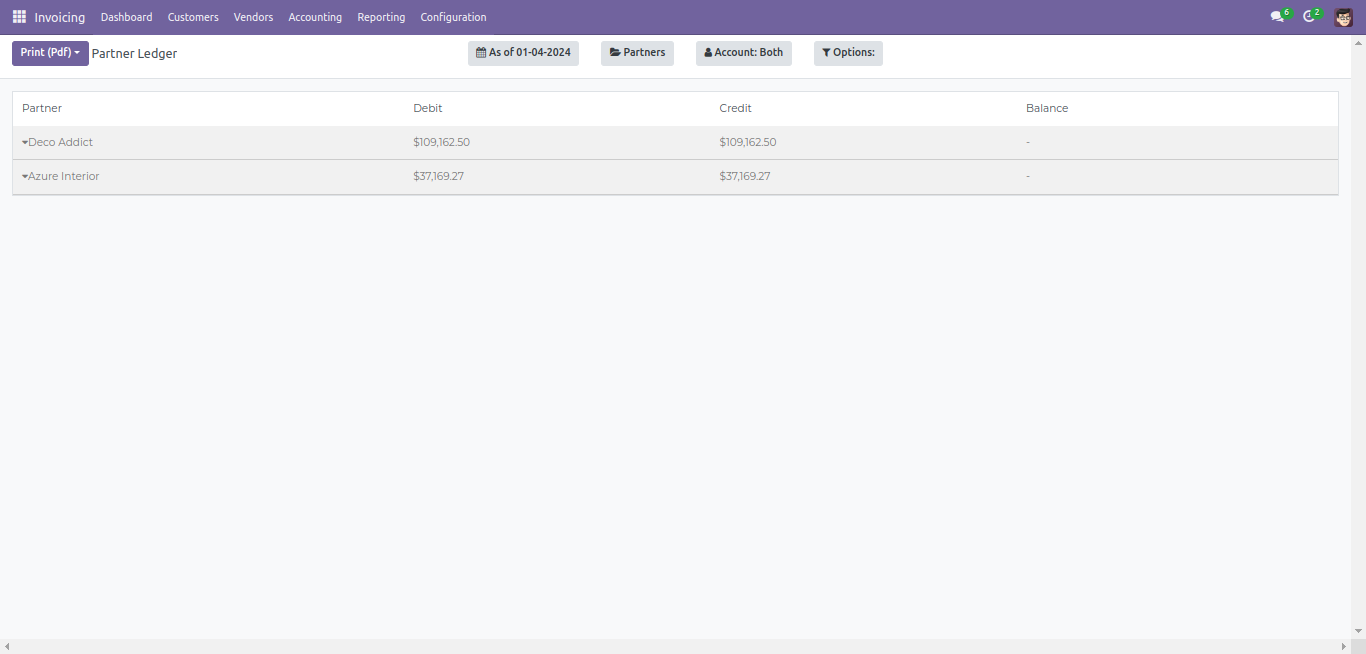Open the activities clock icon

pos(1309,17)
